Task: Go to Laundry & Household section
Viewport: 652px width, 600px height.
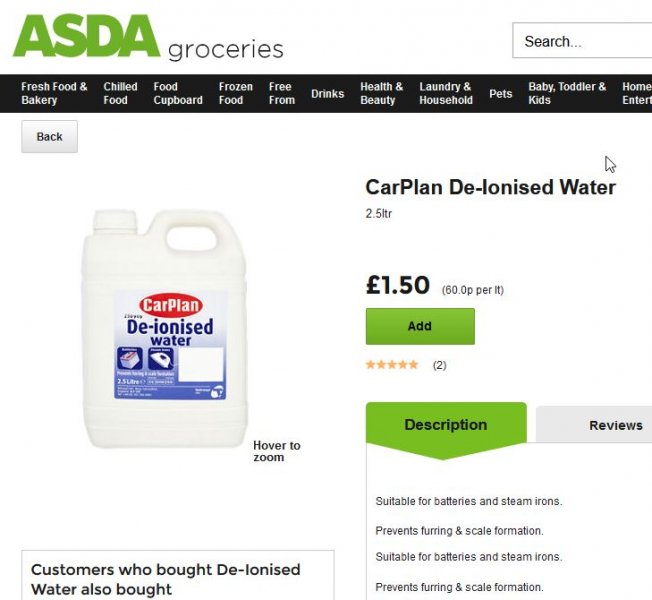Action: pos(446,93)
